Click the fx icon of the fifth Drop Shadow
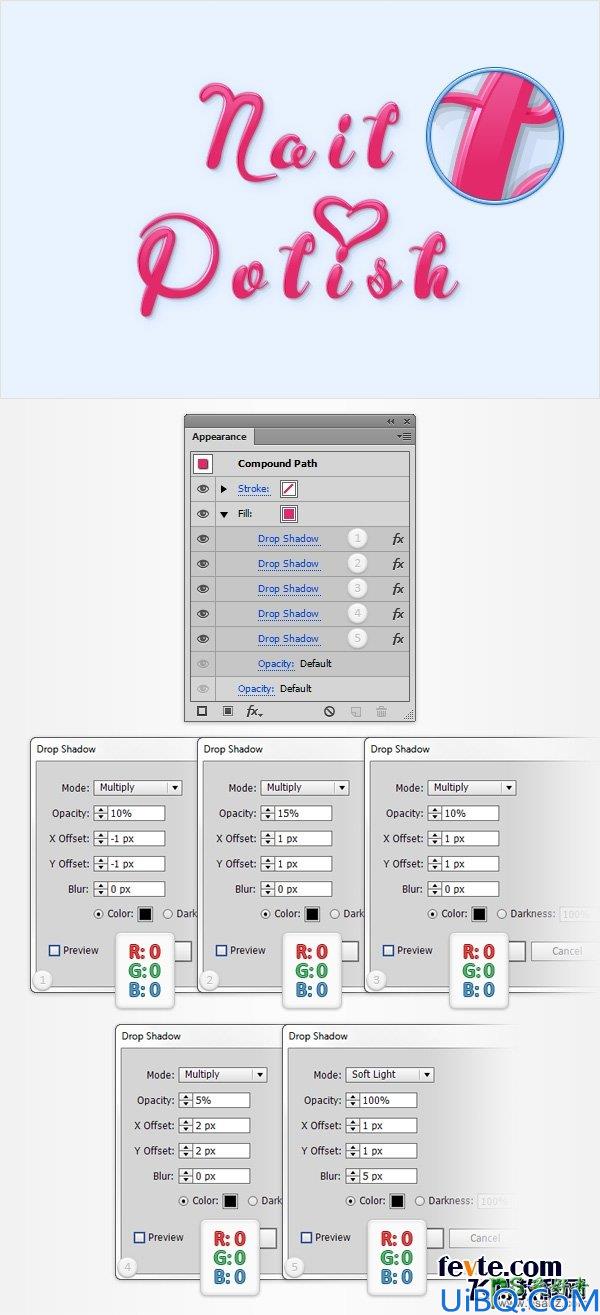600x1315 pixels. tap(398, 639)
